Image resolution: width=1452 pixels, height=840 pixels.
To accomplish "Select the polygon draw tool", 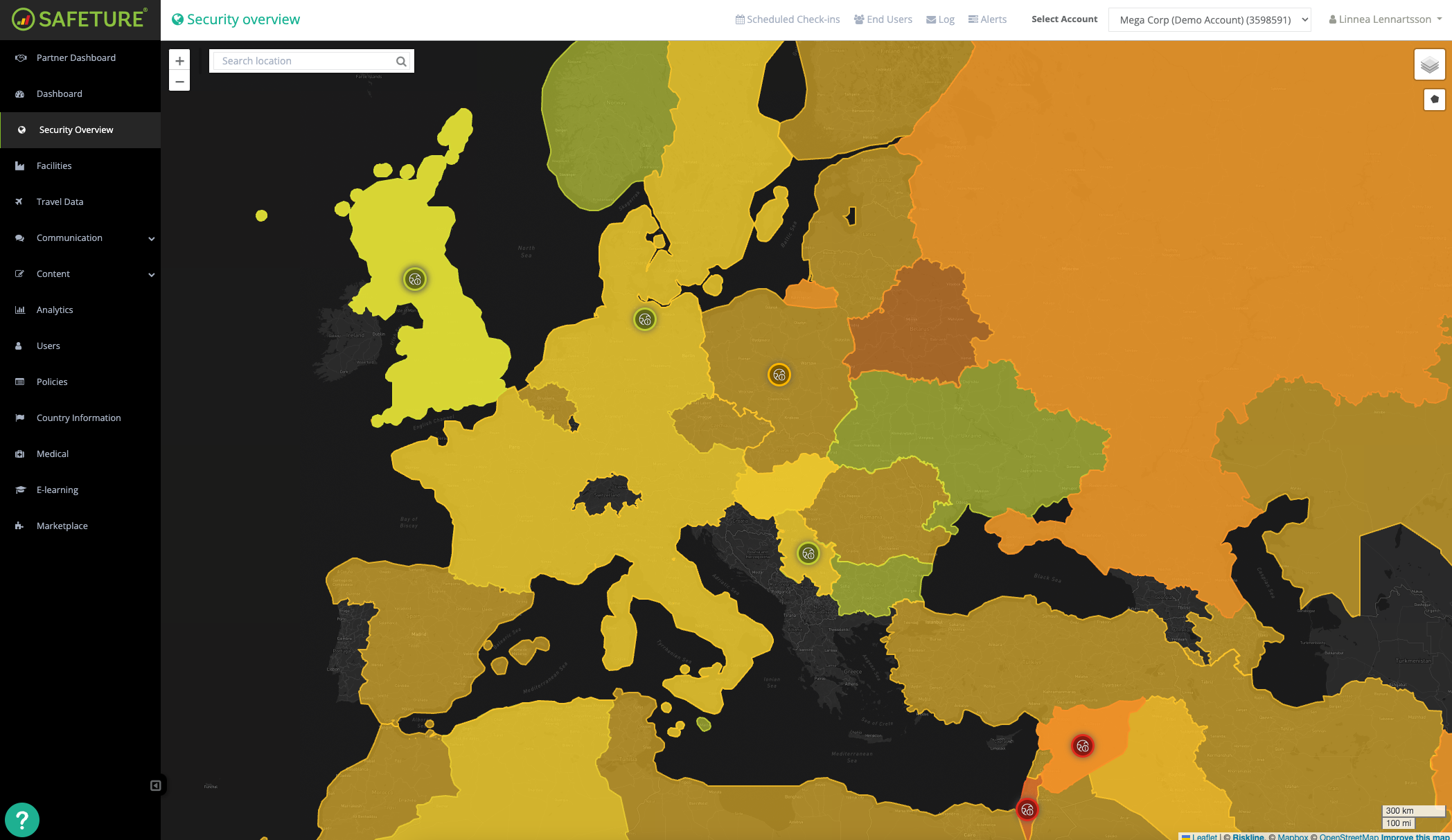I will point(1434,100).
